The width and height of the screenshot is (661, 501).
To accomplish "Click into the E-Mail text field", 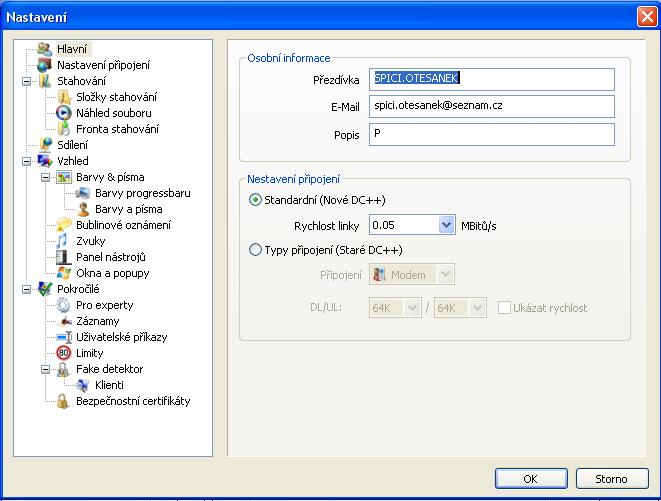I will click(x=490, y=105).
